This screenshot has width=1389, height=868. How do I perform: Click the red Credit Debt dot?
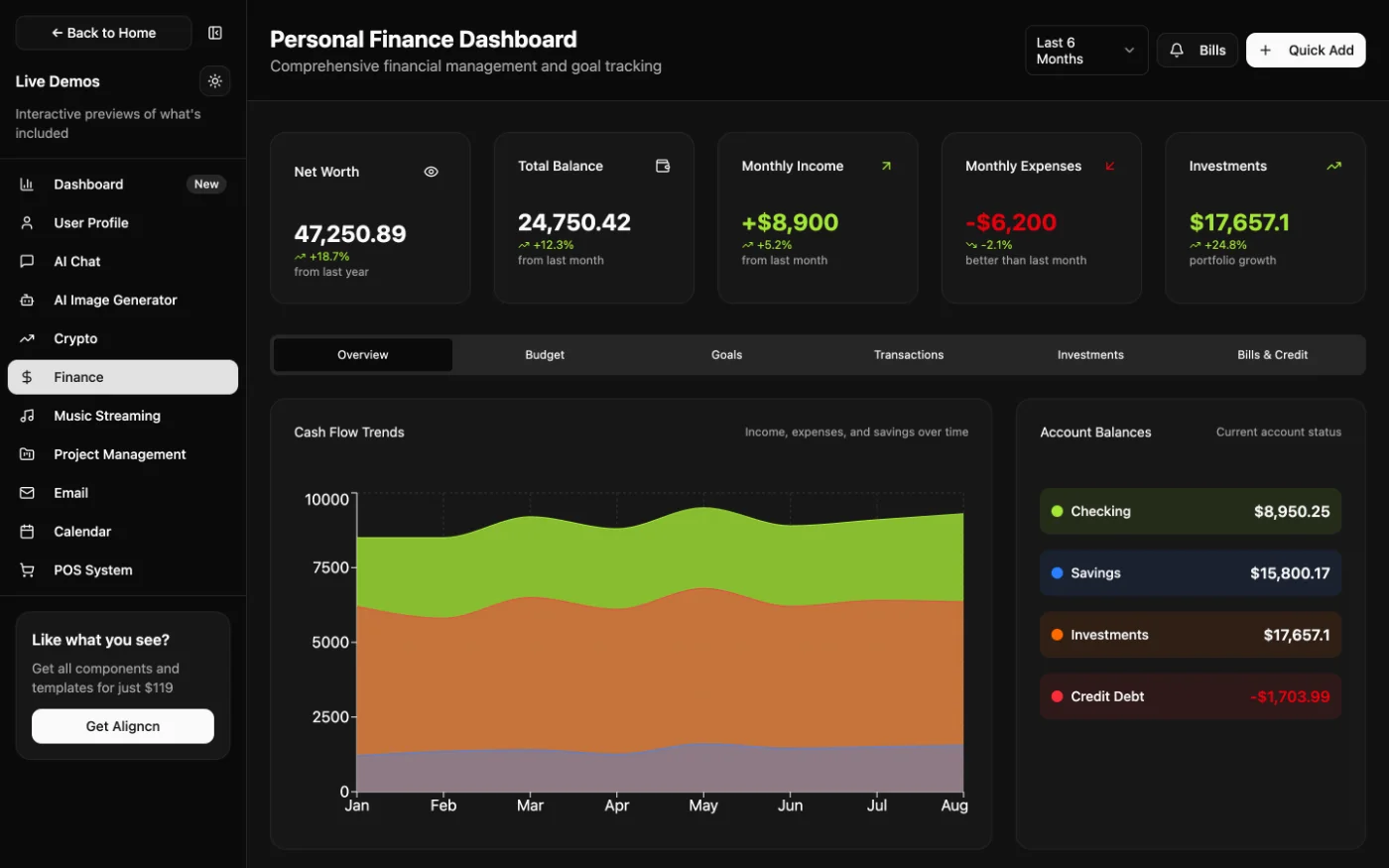point(1057,696)
